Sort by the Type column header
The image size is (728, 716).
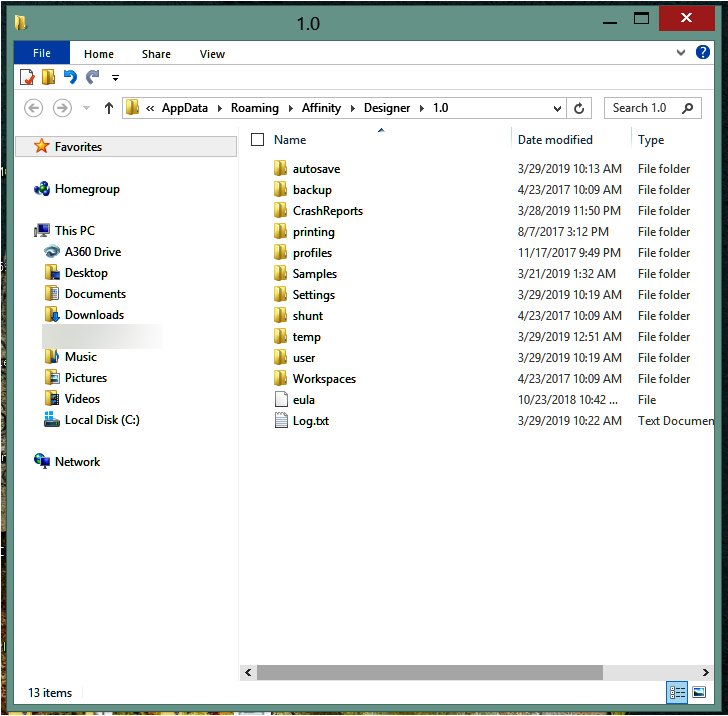(651, 140)
